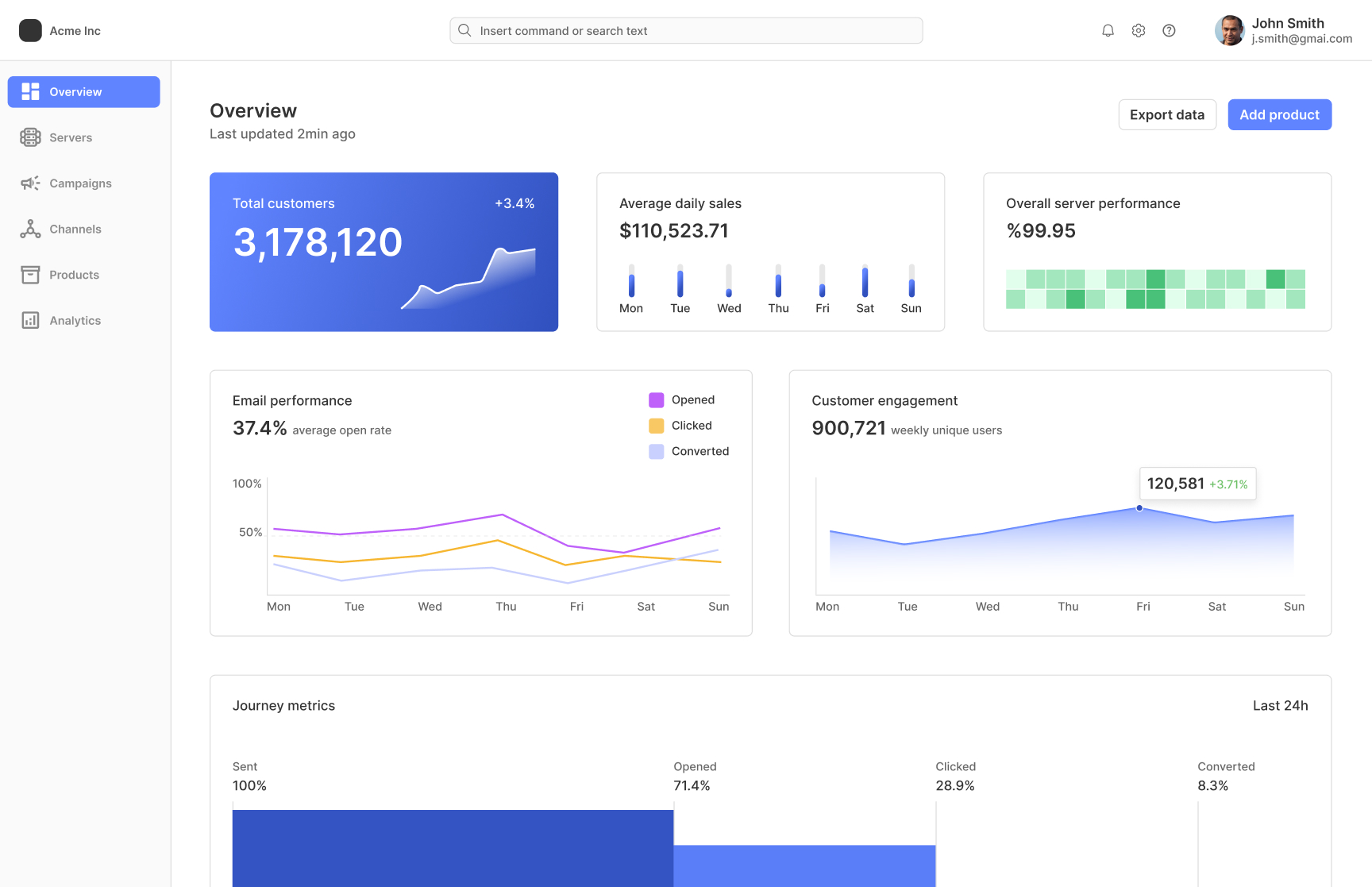1372x887 pixels.
Task: Focus the command or search text field
Action: click(686, 30)
